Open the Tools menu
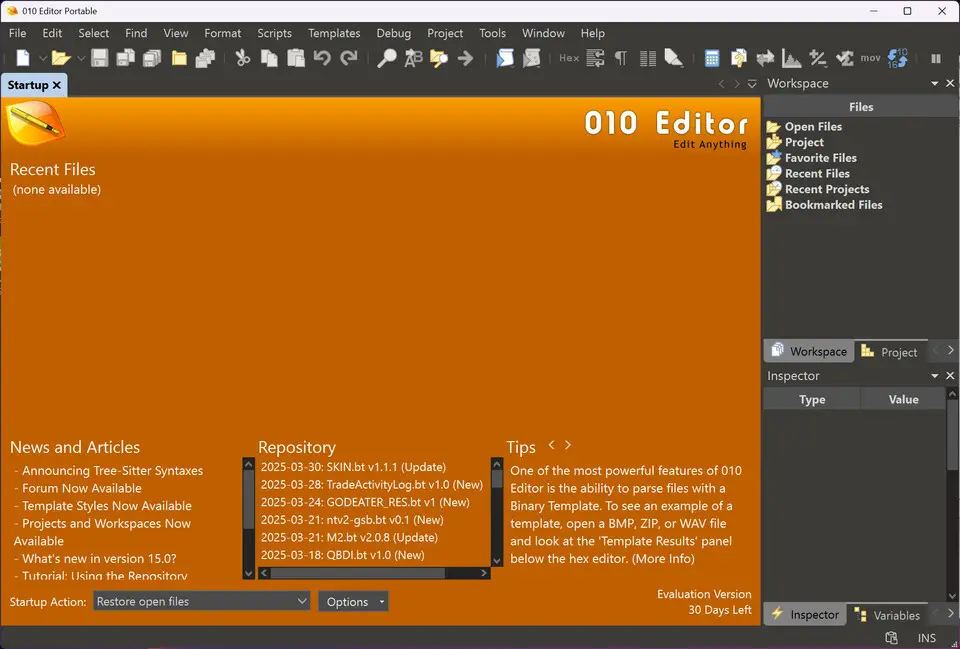This screenshot has height=649, width=960. tap(492, 33)
